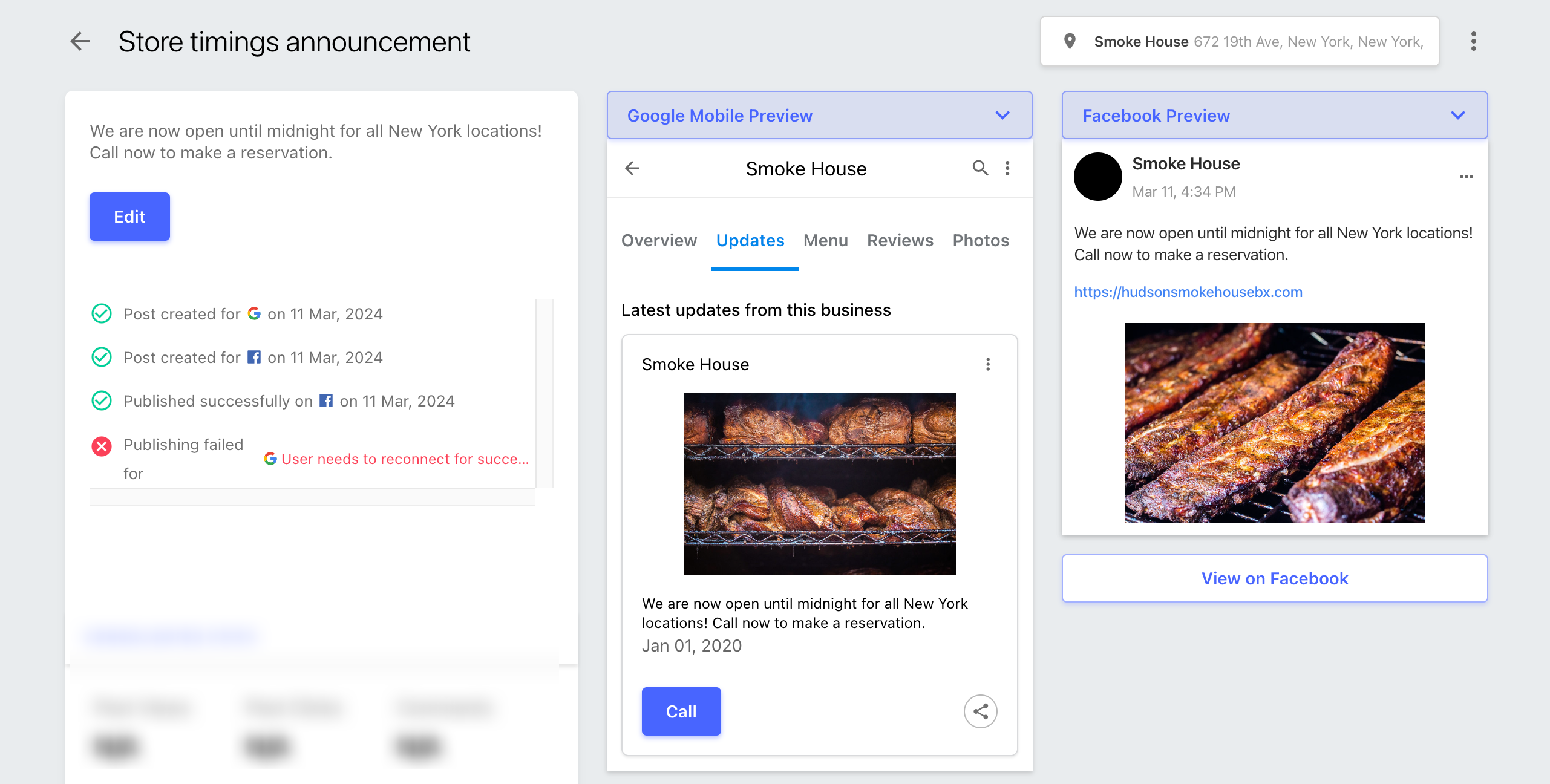Image resolution: width=1550 pixels, height=784 pixels.
Task: Click the Store timings announcement title
Action: 294,41
